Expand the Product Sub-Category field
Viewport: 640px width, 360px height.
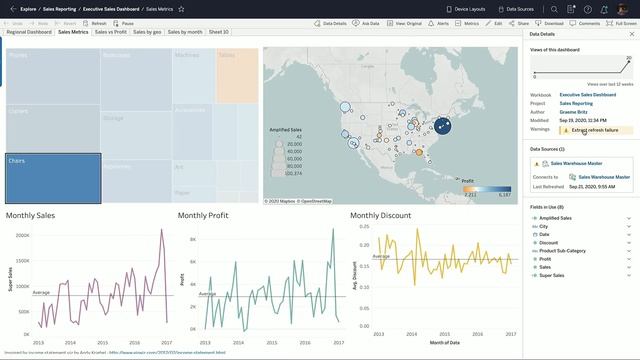[629, 251]
